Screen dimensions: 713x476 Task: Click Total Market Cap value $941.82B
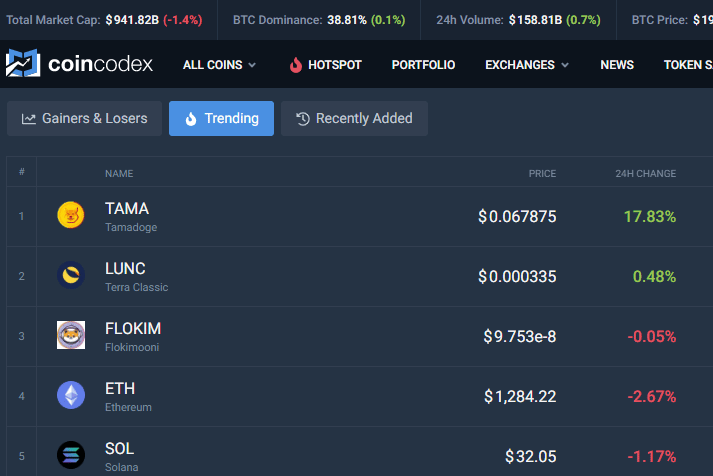[132, 20]
